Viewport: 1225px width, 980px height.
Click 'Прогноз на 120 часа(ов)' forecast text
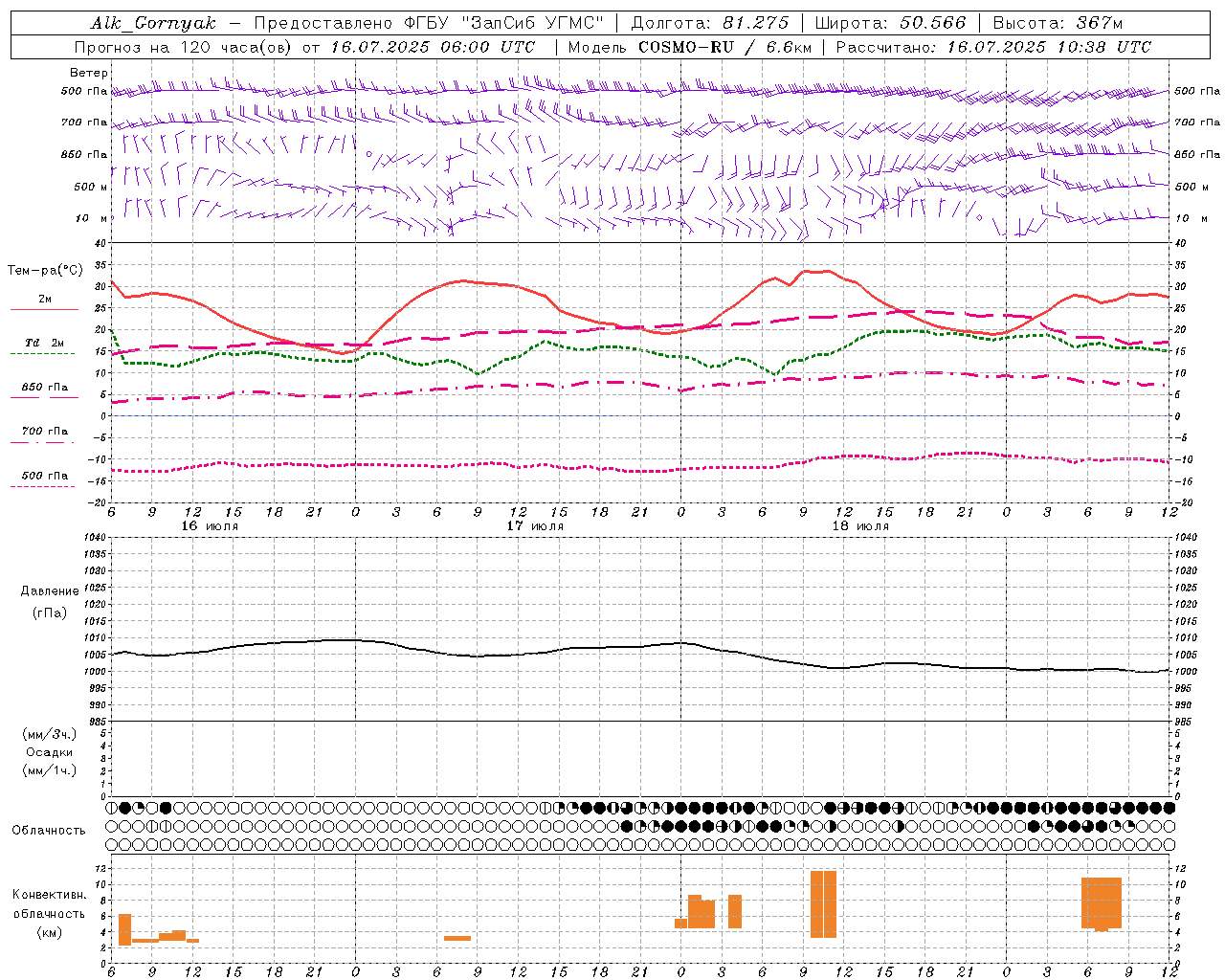185,47
